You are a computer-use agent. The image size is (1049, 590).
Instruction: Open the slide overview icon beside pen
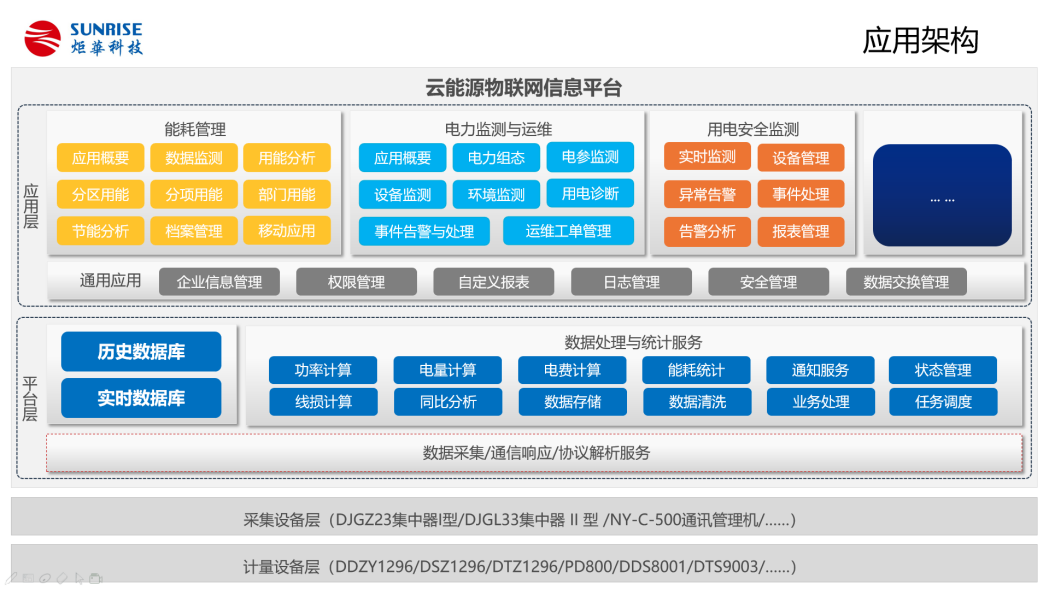pyautogui.click(x=28, y=578)
